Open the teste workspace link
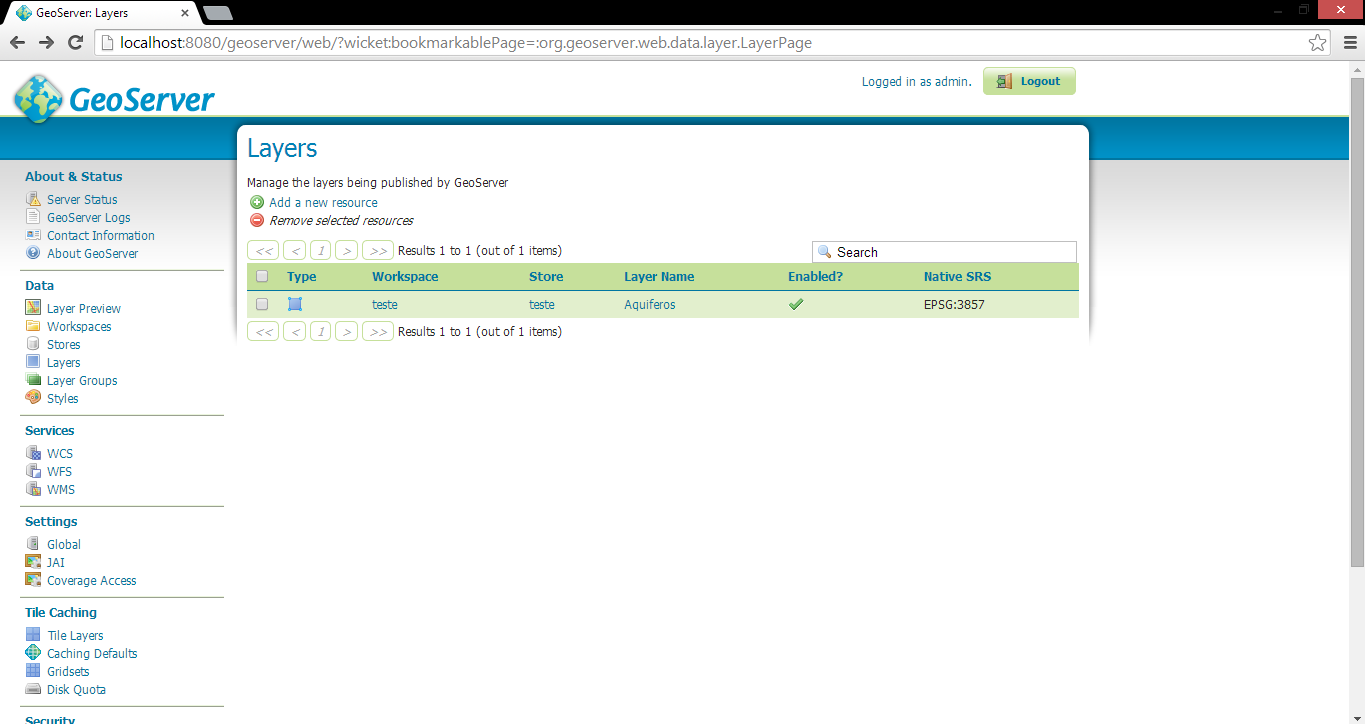Screen dimensions: 1365x724 (x=385, y=305)
